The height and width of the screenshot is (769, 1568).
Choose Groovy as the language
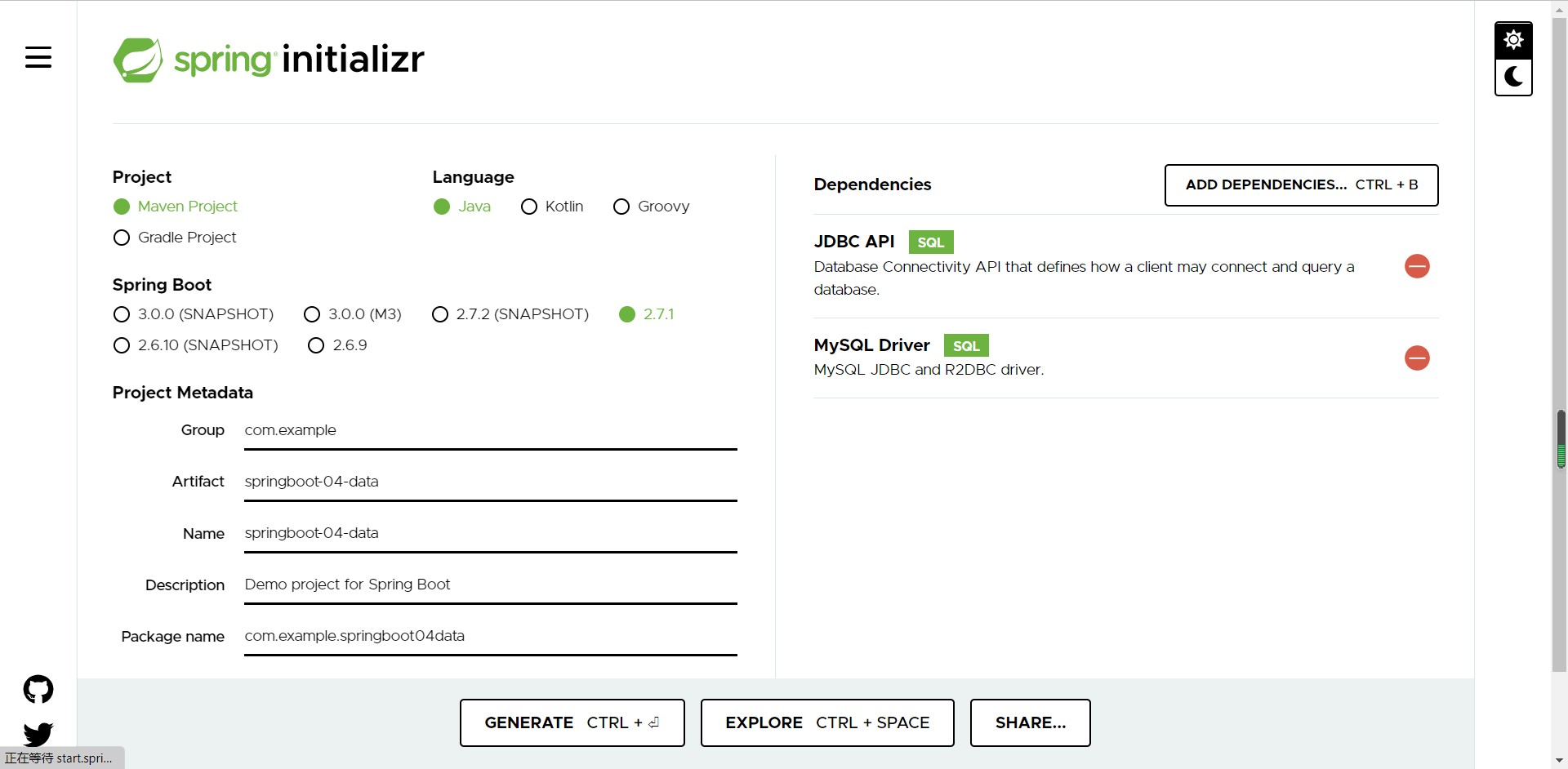652,207
